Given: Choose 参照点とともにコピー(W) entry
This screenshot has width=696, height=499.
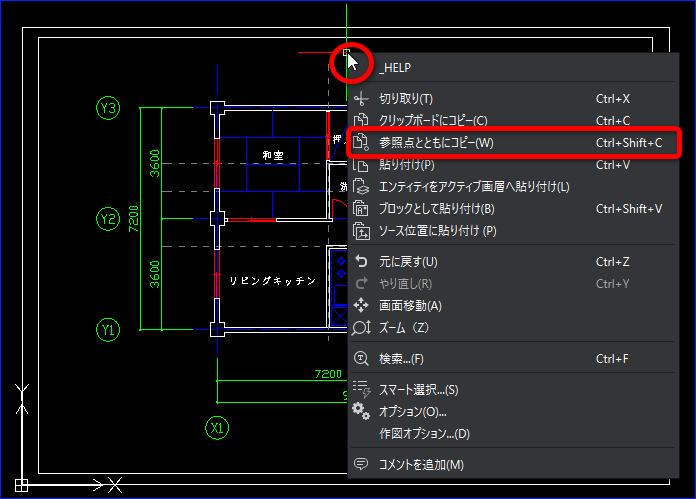Looking at the screenshot, I should (x=513, y=143).
